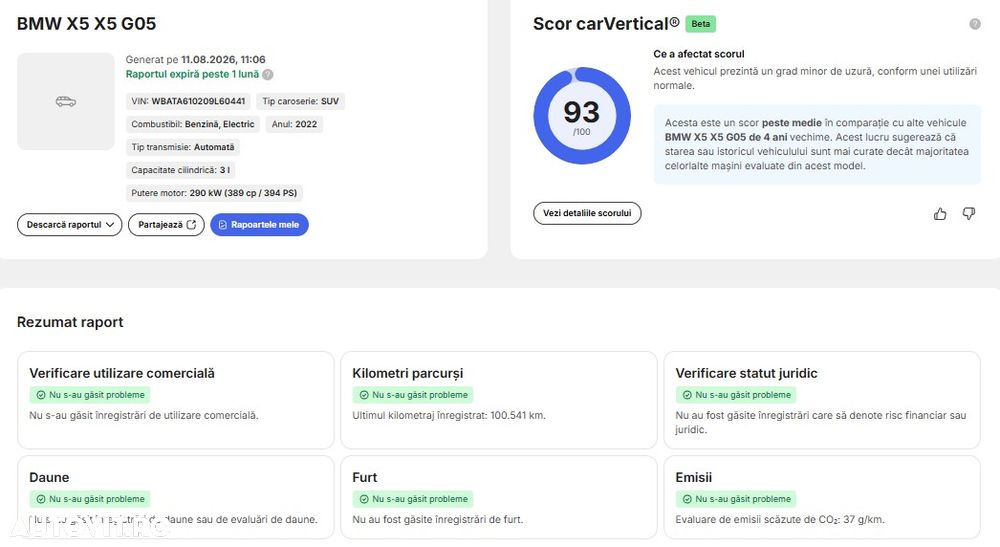Click green status badge under Verificare utilizare comercială
This screenshot has height=547, width=1000.
90,395
